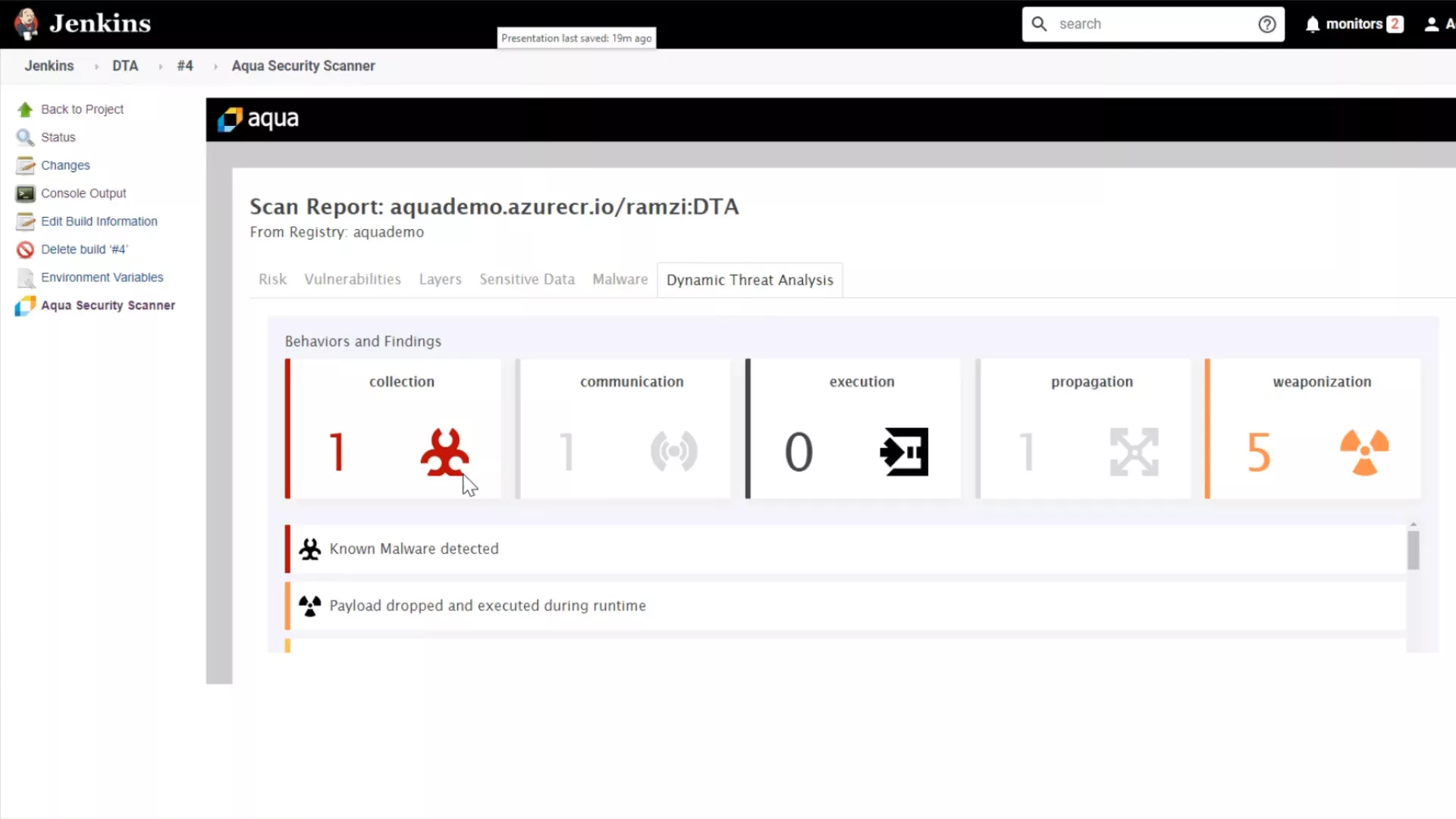Expand the DTA breadcrumb dropdown arrow
This screenshot has height=819, width=1456.
(160, 67)
